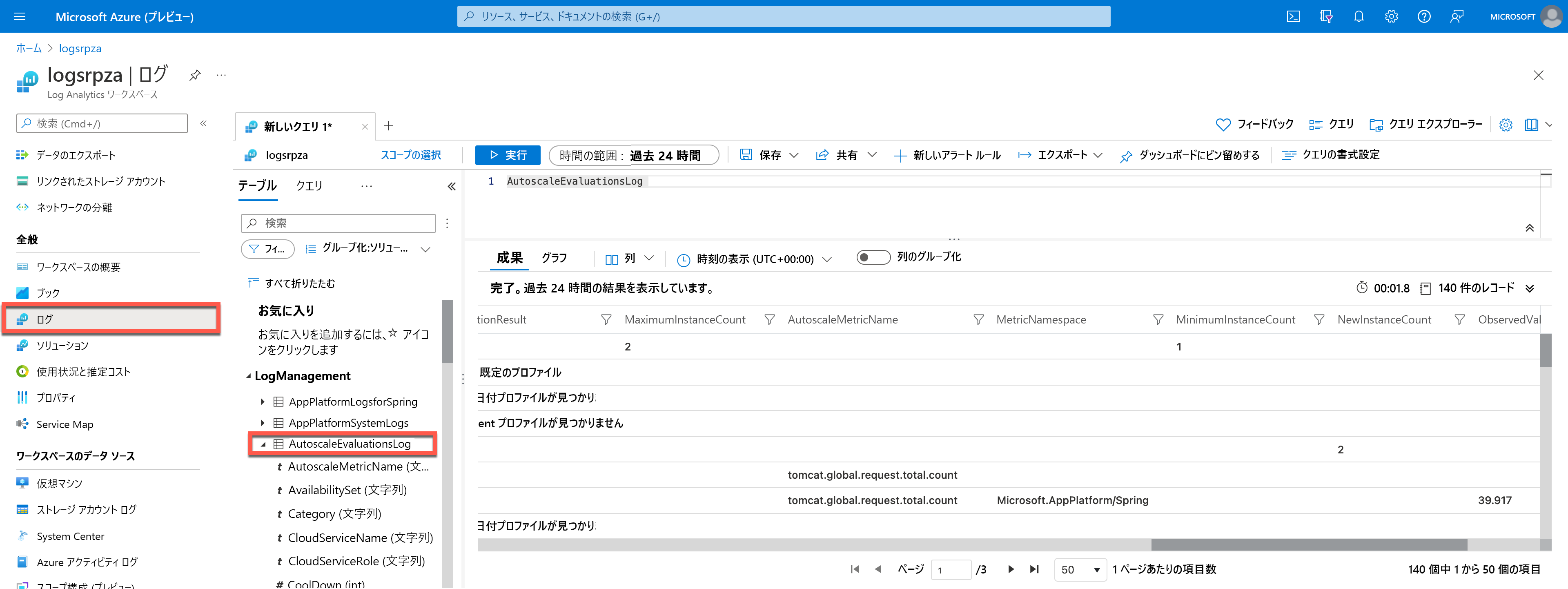Switch to the tables tab
Viewport: 1568px width, 589px height.
pyautogui.click(x=257, y=186)
